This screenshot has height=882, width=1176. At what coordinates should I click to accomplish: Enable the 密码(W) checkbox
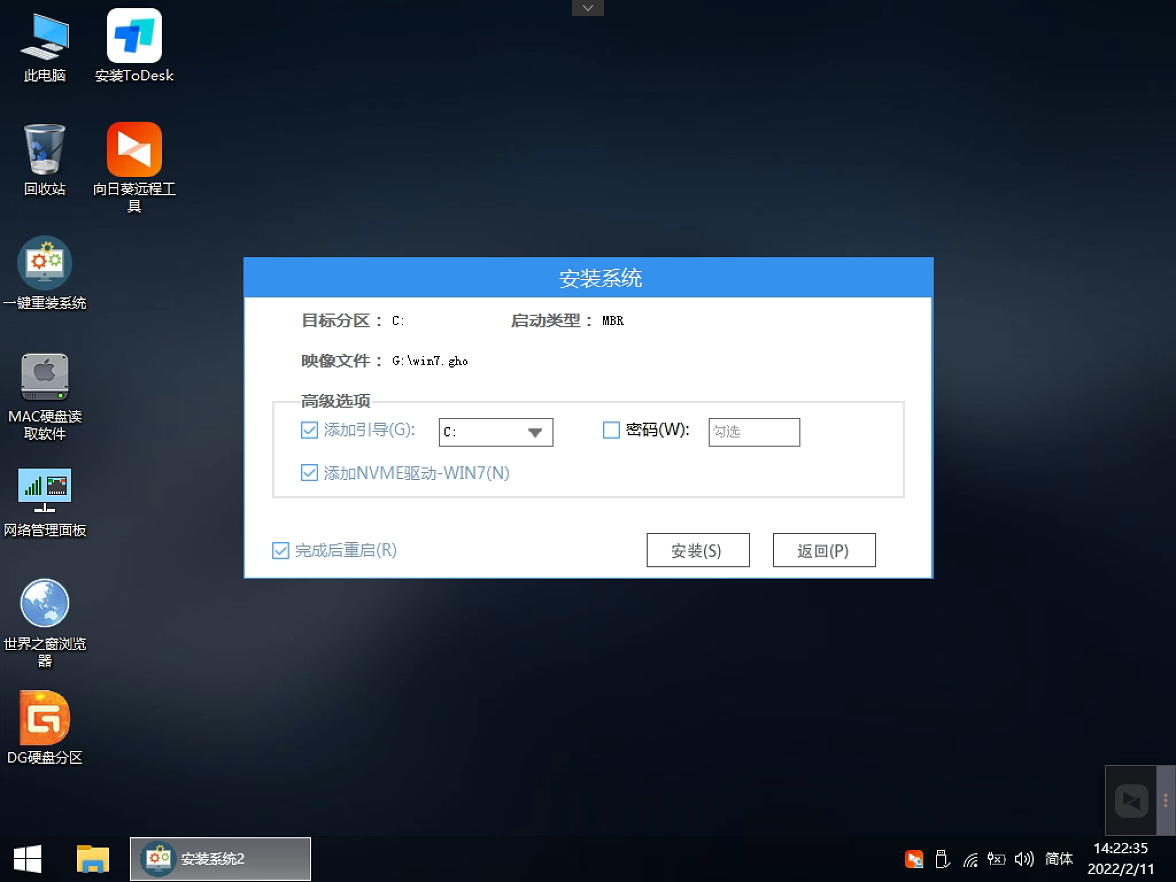click(610, 430)
